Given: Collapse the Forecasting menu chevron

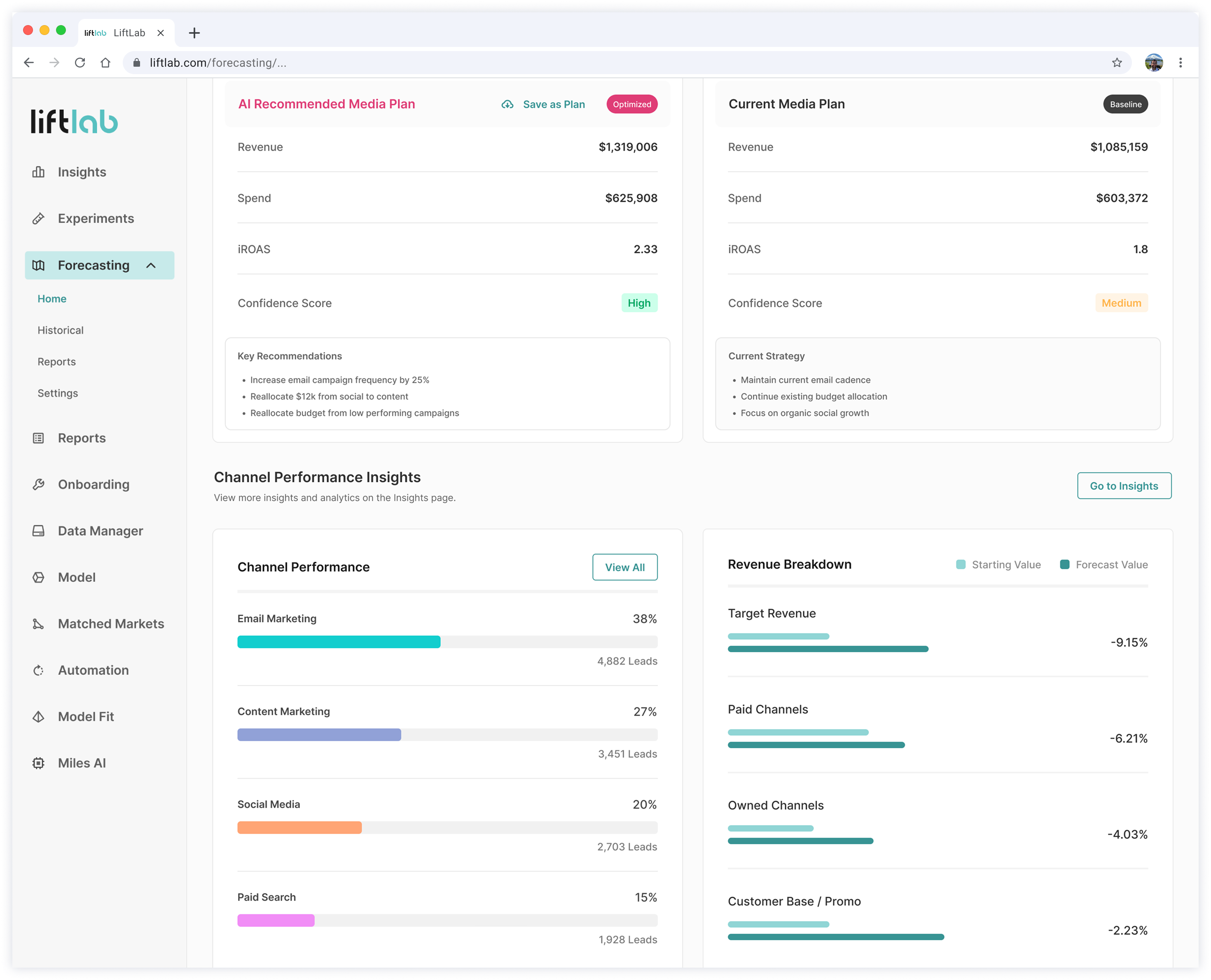Looking at the screenshot, I should pyautogui.click(x=151, y=265).
